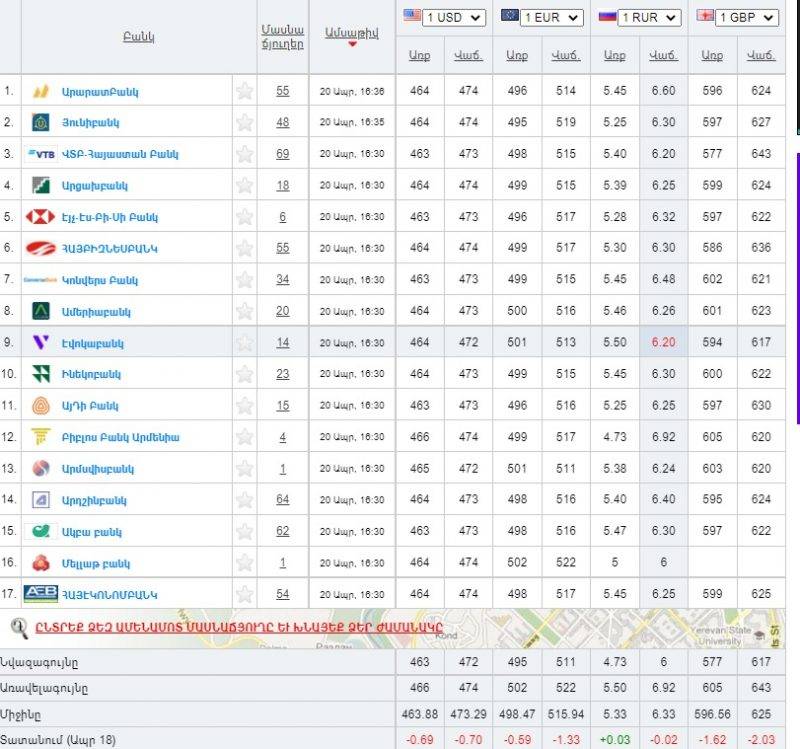Click the AEB logo in row 17

[41, 594]
